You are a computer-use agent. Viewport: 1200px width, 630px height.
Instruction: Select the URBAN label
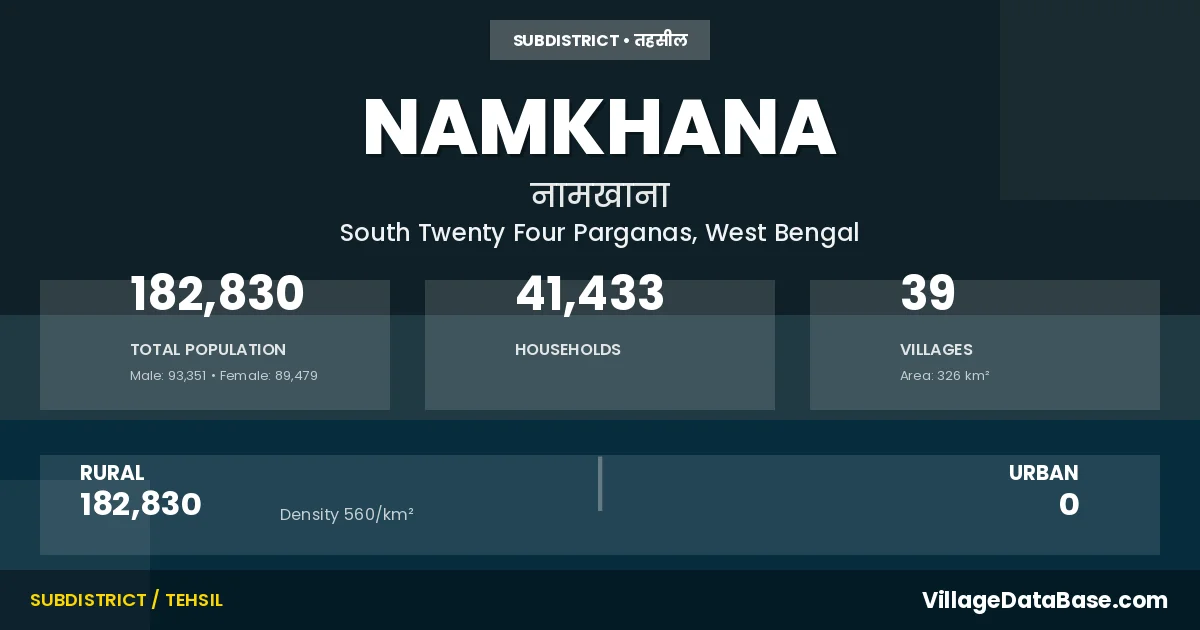1043,473
